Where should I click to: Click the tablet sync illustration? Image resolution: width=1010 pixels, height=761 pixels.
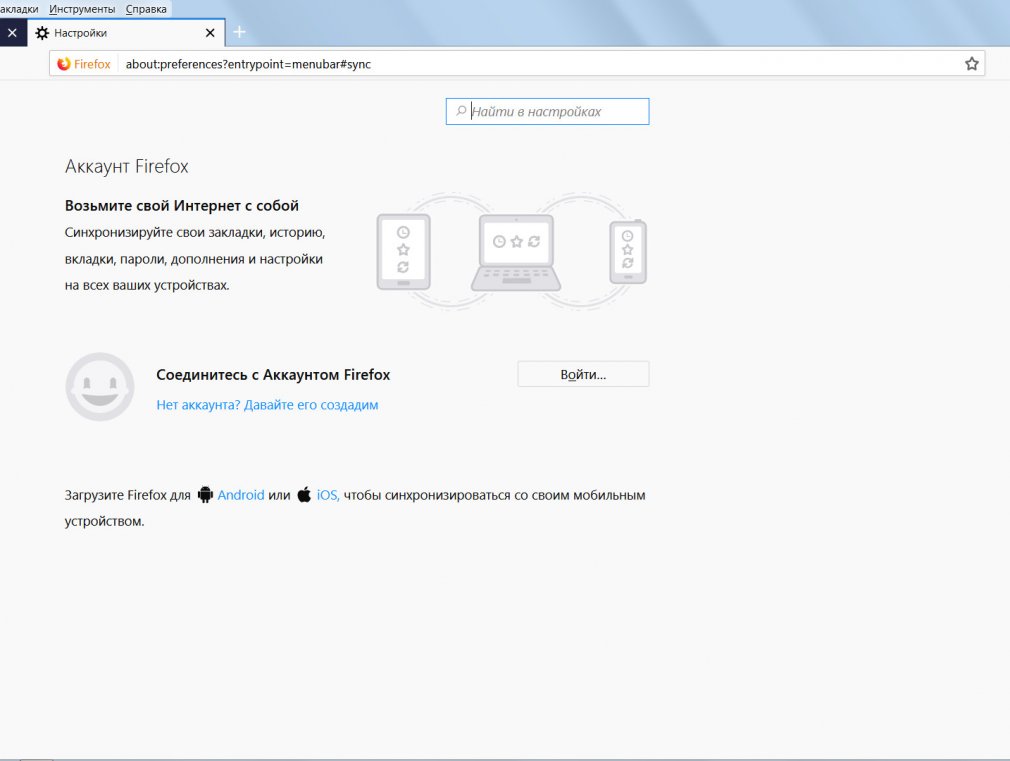(404, 252)
